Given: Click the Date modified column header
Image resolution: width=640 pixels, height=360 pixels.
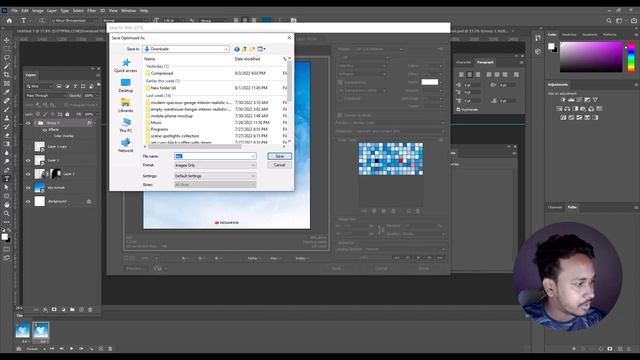Looking at the screenshot, I should (247, 59).
